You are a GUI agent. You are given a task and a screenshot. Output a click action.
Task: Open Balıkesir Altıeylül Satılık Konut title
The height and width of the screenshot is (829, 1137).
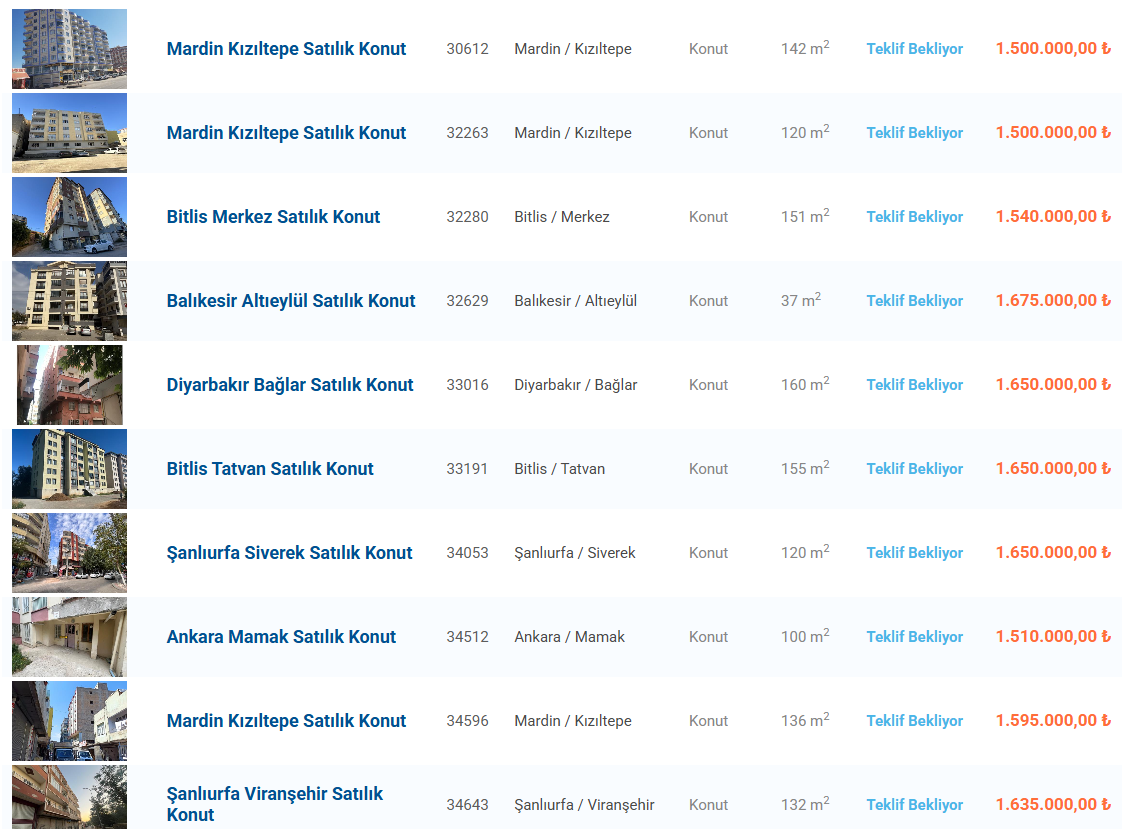click(291, 301)
